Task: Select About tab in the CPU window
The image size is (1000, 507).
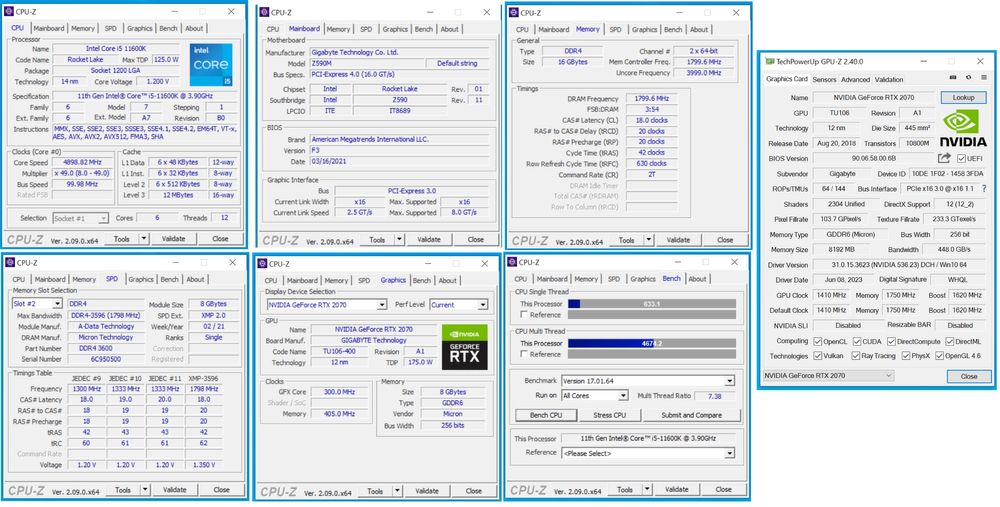Action: tap(194, 28)
